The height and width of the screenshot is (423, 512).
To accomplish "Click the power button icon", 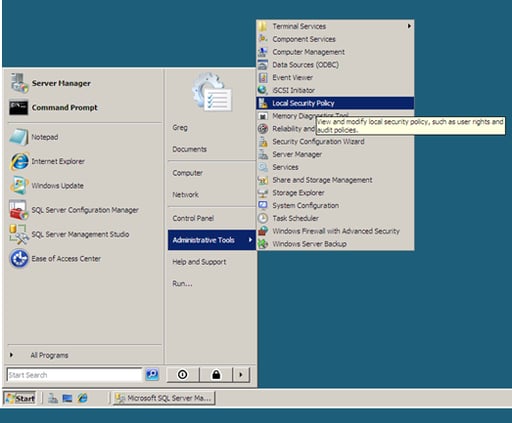I will (x=182, y=375).
